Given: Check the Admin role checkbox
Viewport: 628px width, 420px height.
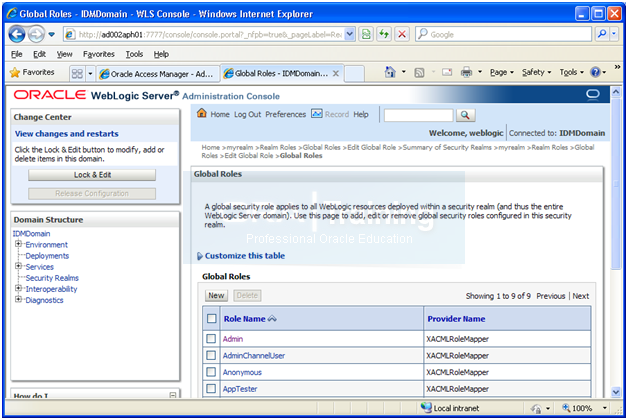Looking at the screenshot, I should click(x=211, y=339).
